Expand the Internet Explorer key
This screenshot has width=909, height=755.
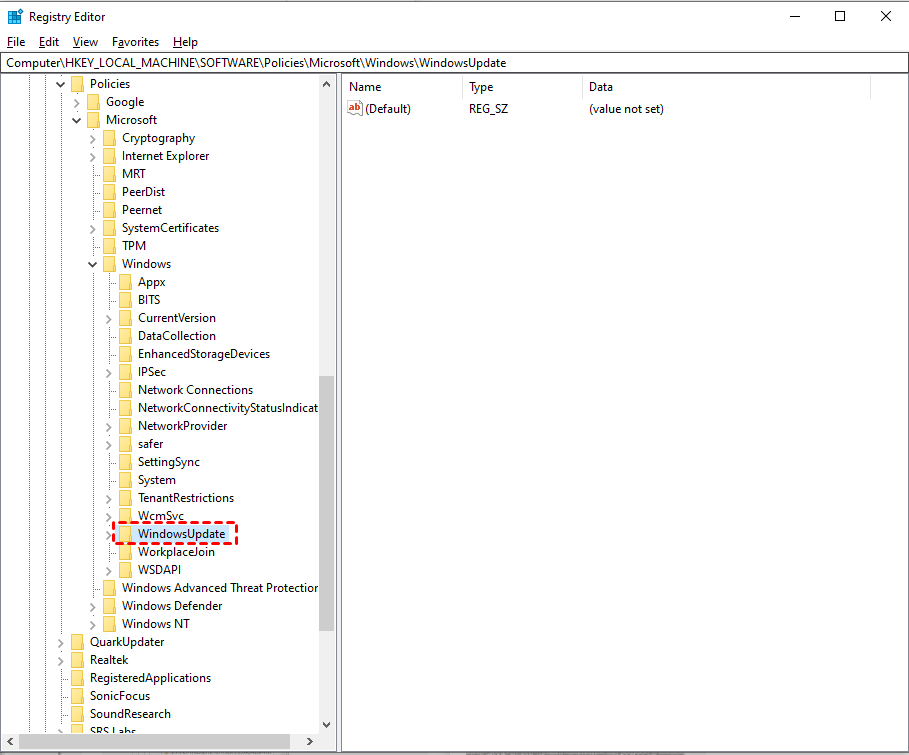click(x=93, y=157)
